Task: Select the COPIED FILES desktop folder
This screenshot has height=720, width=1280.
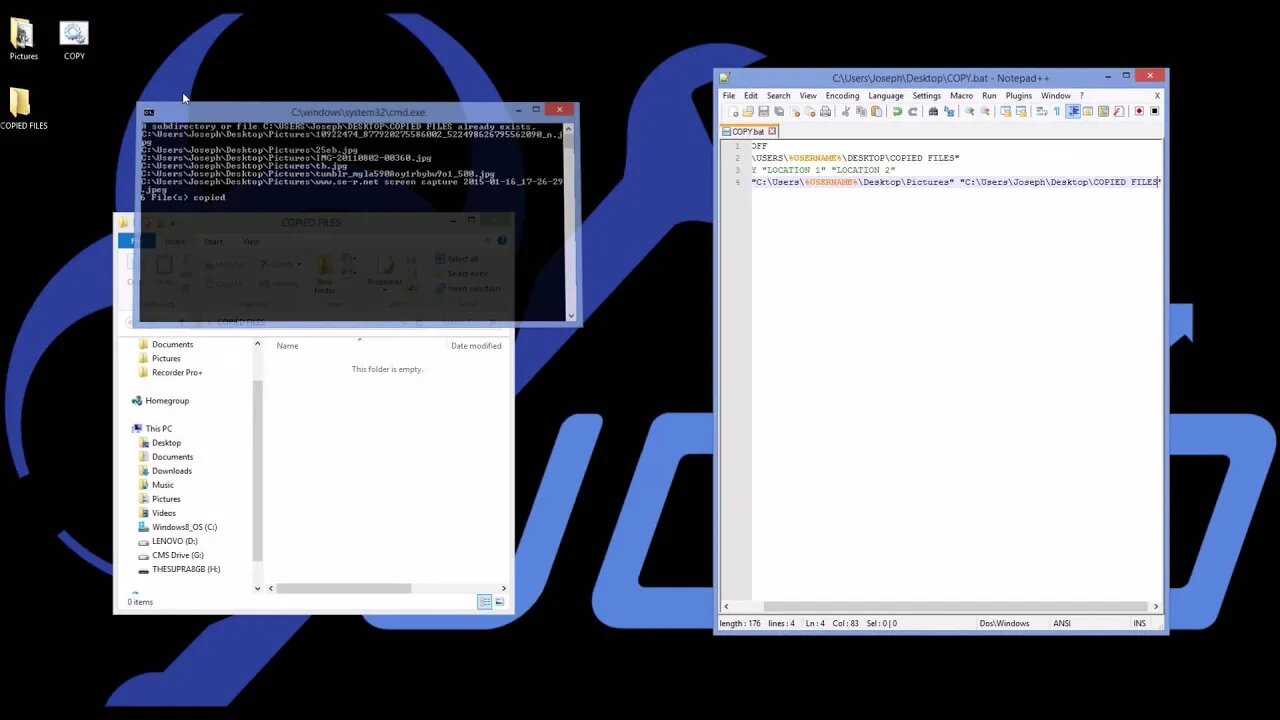Action: click(x=23, y=109)
